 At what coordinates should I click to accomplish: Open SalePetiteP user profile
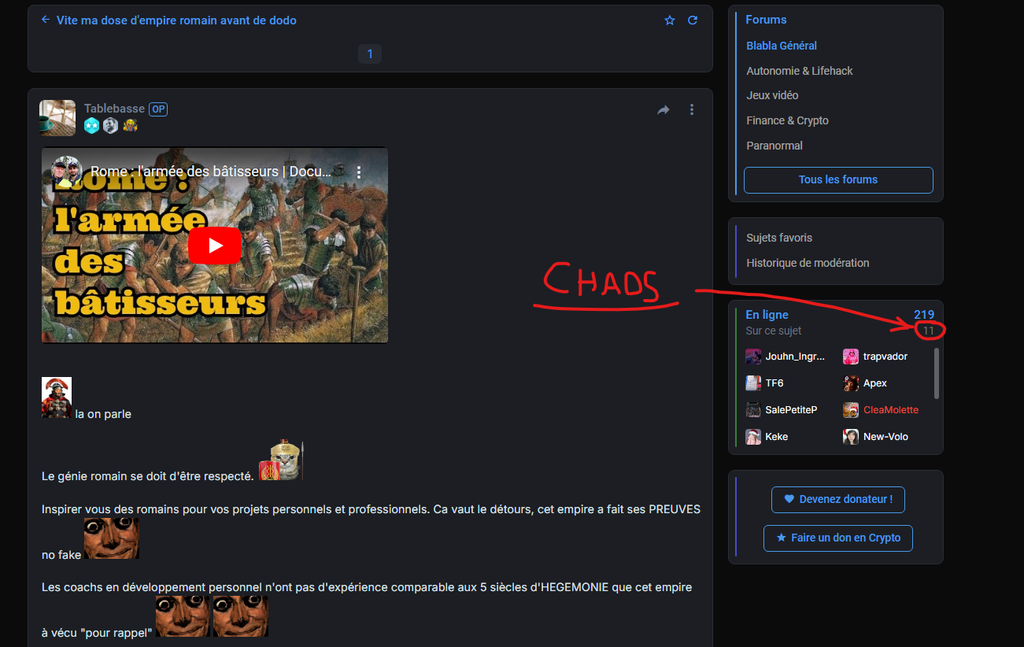coord(791,410)
